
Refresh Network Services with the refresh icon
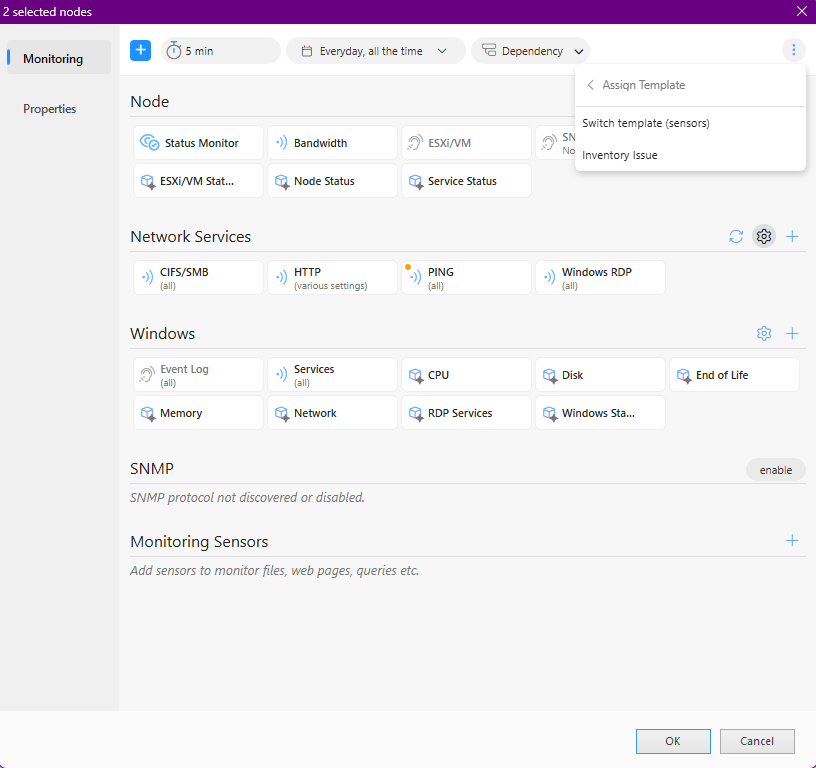point(735,236)
